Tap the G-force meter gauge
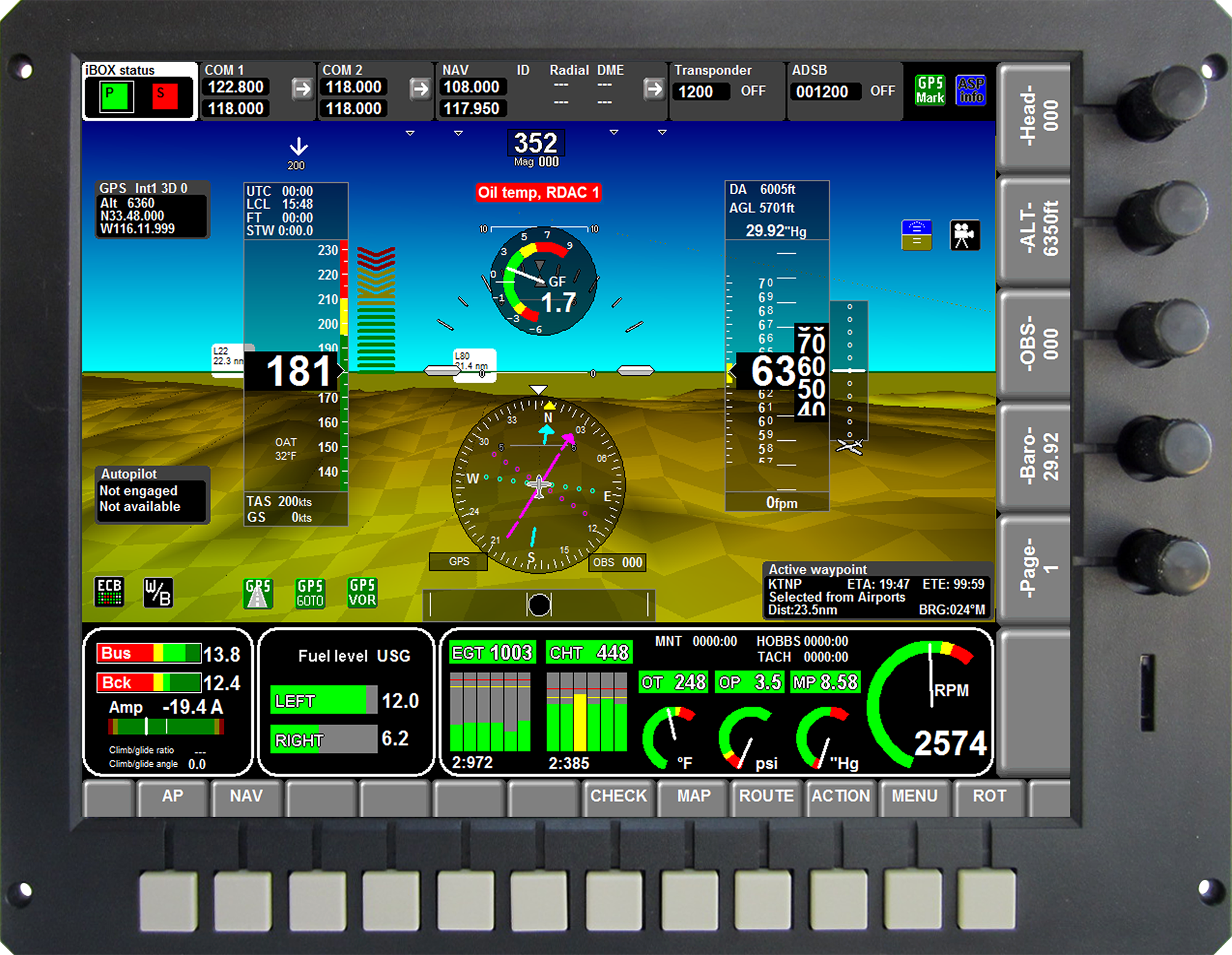Screen dimensions: 1232x955 tap(543, 281)
